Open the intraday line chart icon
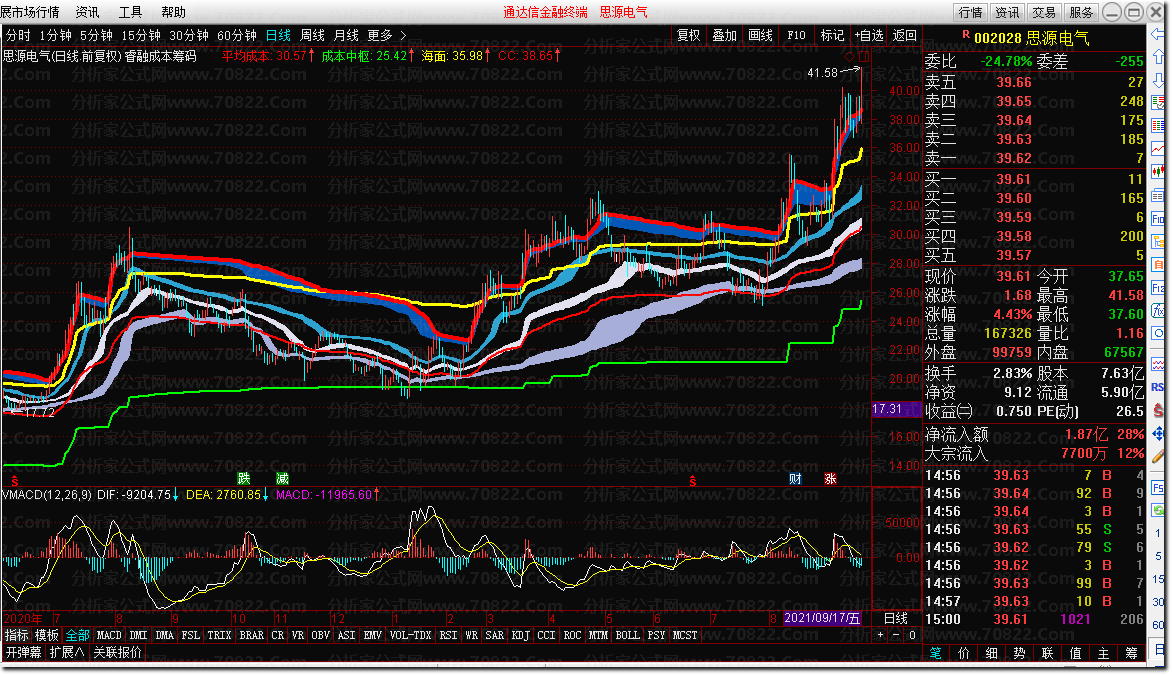1173x675 pixels. coord(1158,149)
